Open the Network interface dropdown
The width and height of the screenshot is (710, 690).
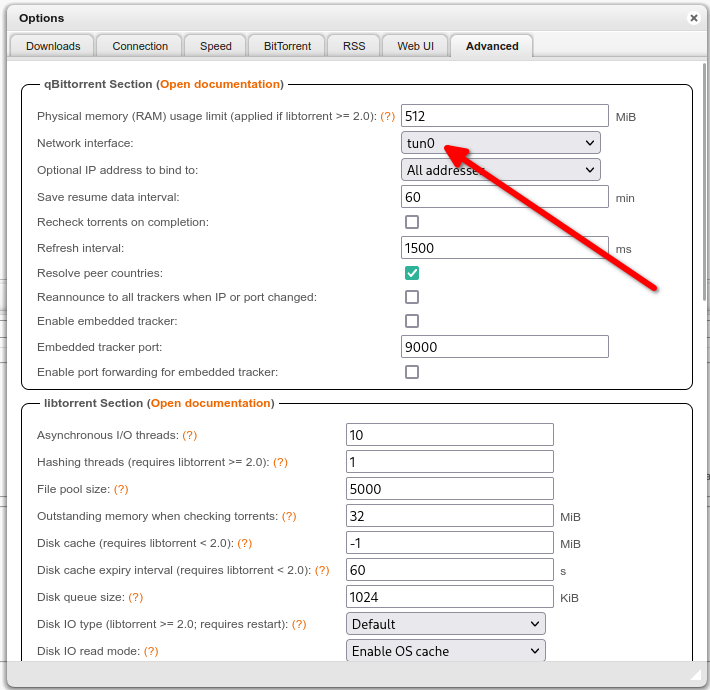click(500, 143)
